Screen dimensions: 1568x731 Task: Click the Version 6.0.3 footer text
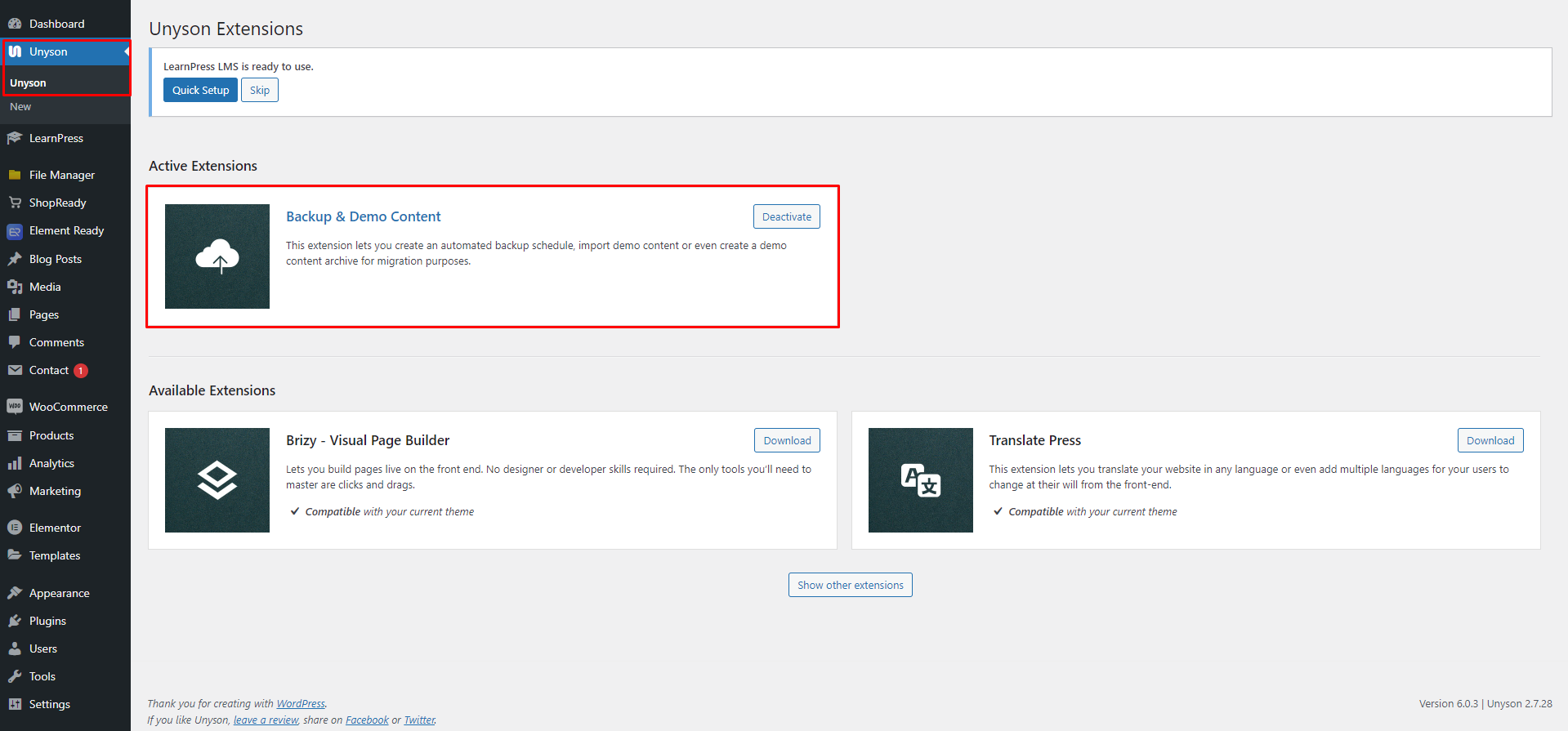click(1449, 704)
